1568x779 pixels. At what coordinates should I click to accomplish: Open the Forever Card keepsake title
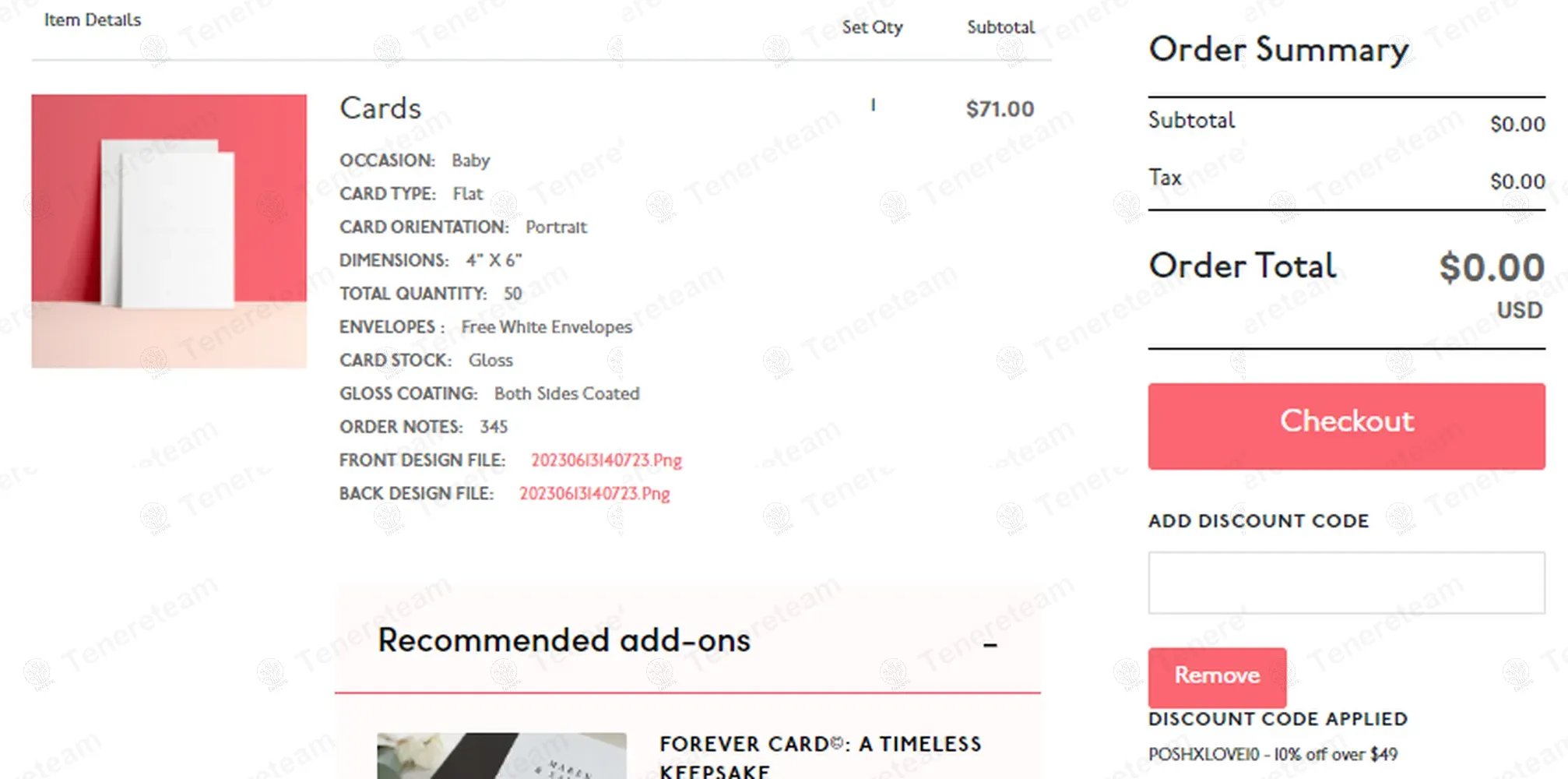coord(820,756)
